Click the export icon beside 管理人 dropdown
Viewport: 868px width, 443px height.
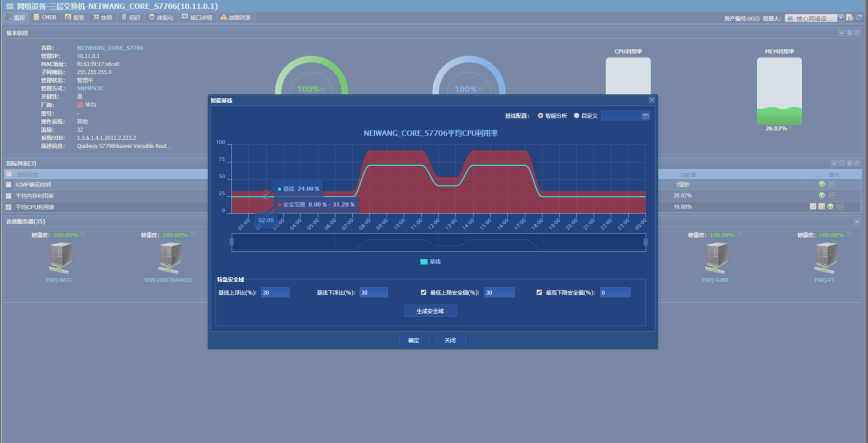pos(850,18)
